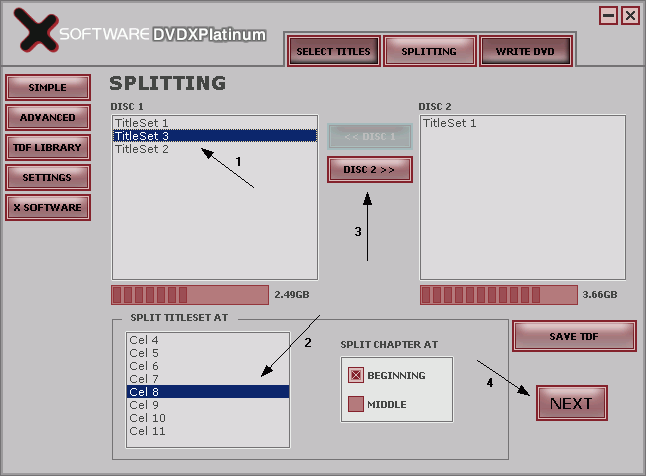Screen dimensions: 646x476
Task: Move selected titleset to Disc 2
Action: [369, 169]
